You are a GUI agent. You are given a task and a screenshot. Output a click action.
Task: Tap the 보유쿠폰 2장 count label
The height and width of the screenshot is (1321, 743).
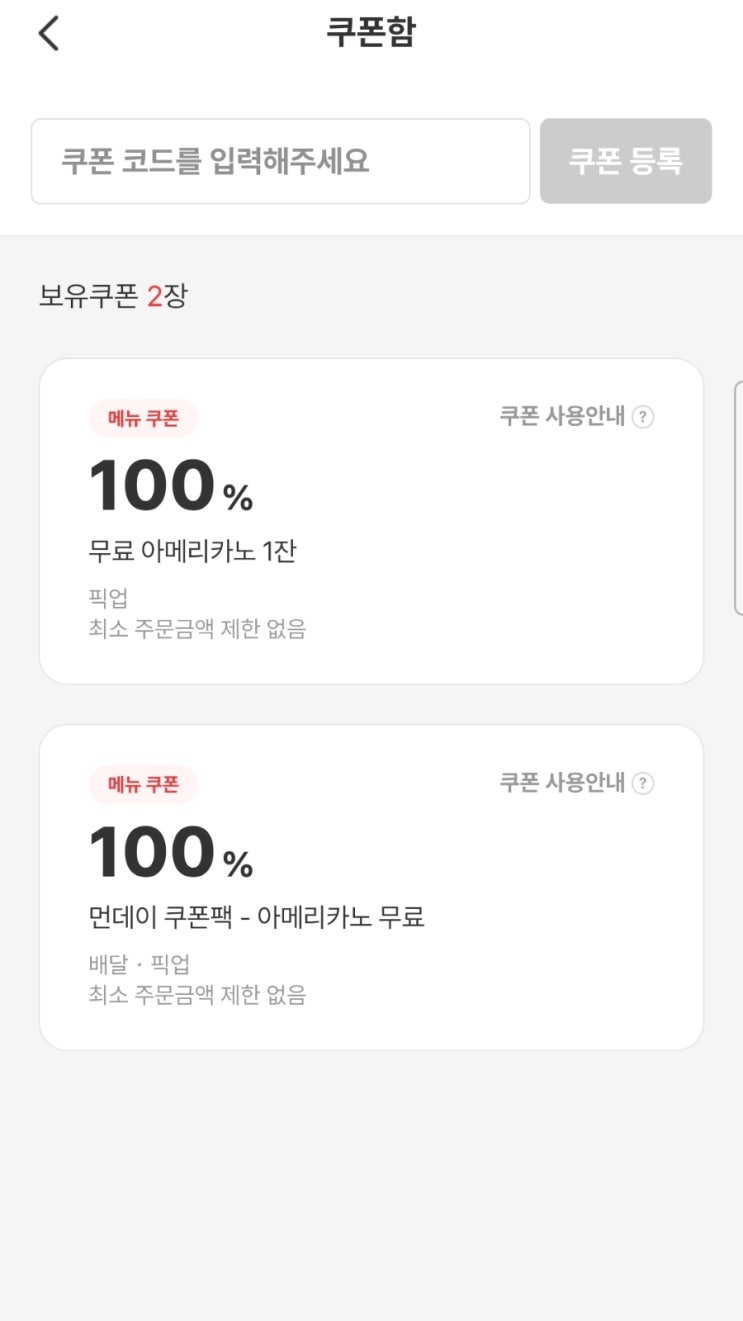(x=113, y=297)
